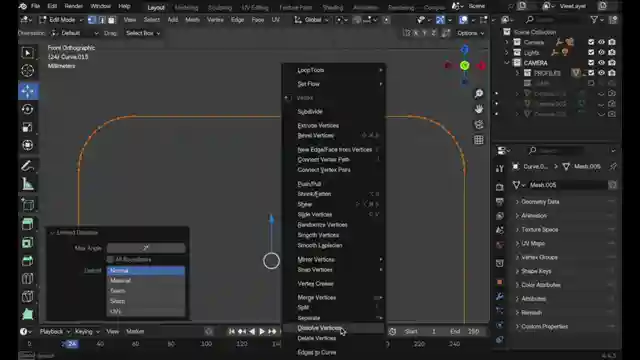Activate the Rotate tool
This screenshot has width=640, height=360.
coord(27,109)
